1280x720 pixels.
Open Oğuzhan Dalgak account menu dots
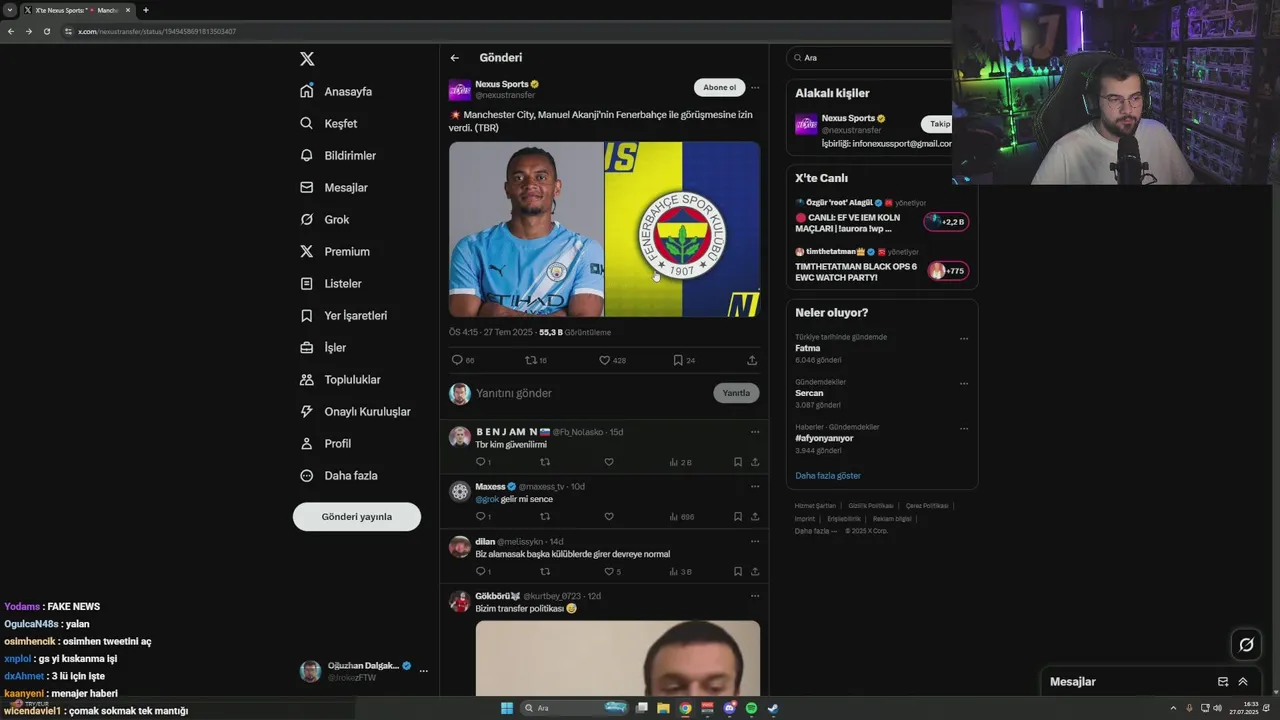424,671
